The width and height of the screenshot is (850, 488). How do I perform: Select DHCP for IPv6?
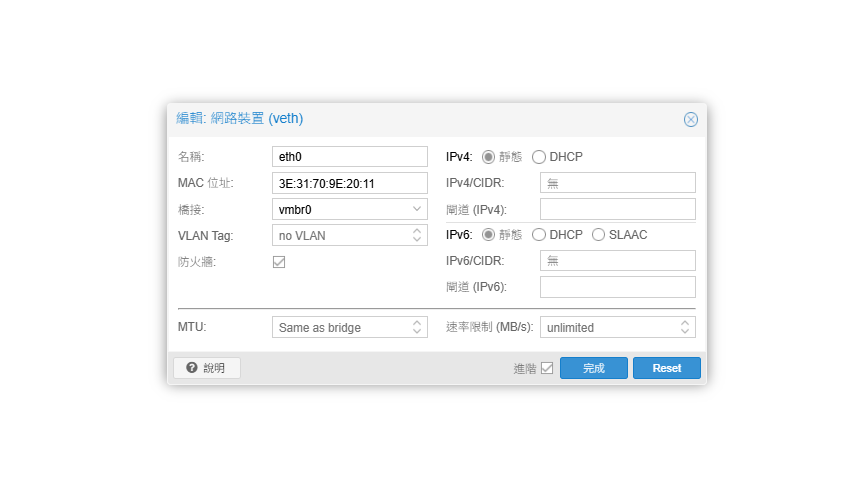click(539, 235)
